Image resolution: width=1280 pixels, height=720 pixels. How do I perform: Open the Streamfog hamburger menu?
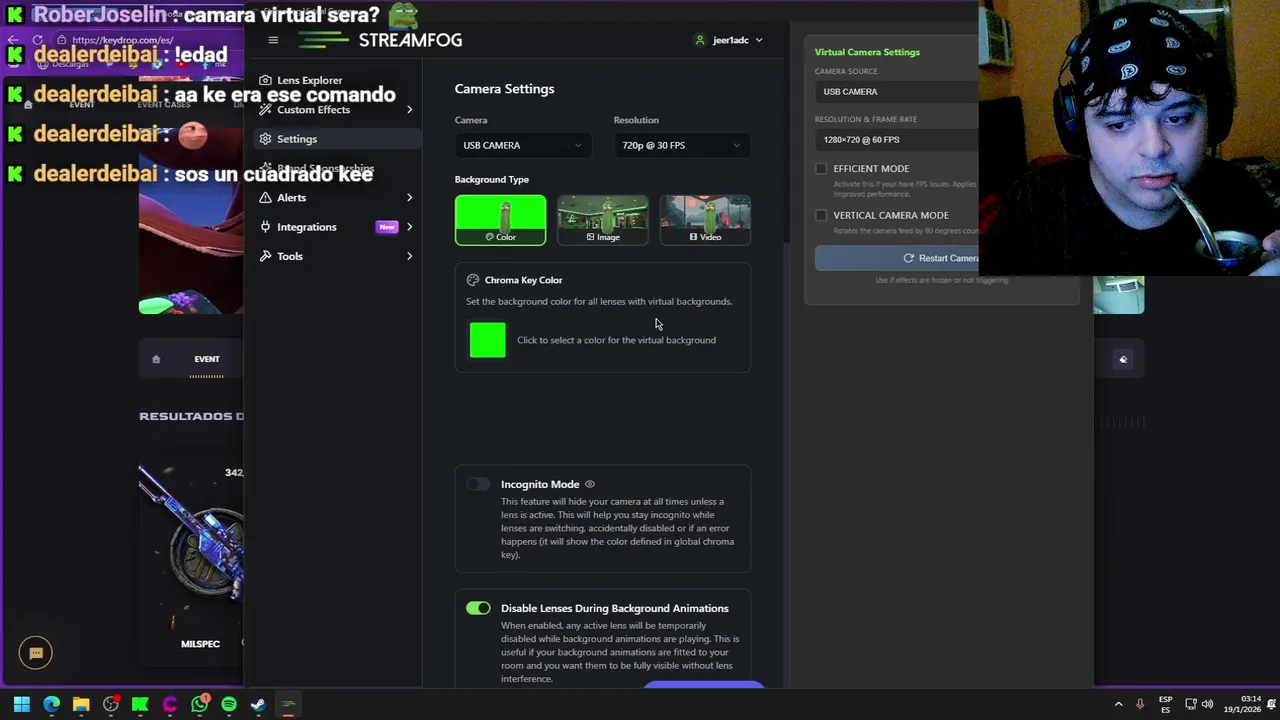pyautogui.click(x=273, y=40)
